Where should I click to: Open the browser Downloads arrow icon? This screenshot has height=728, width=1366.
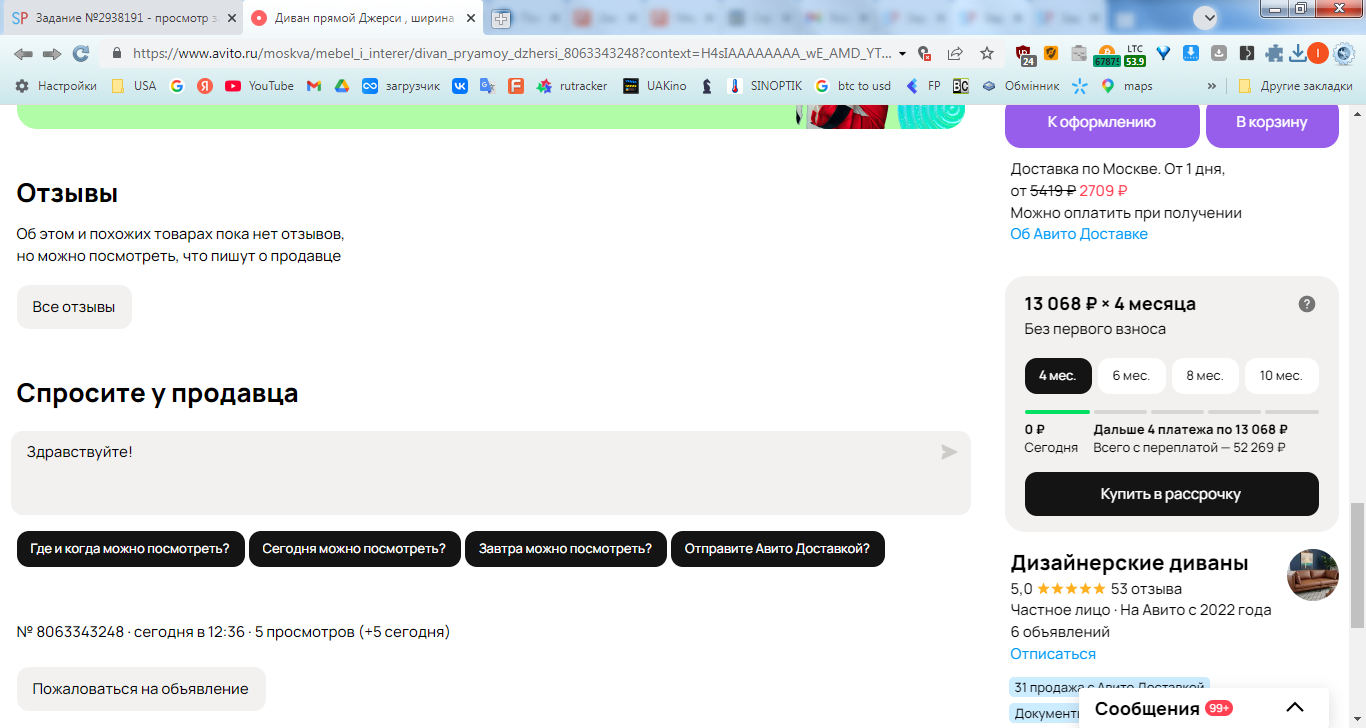[1298, 54]
